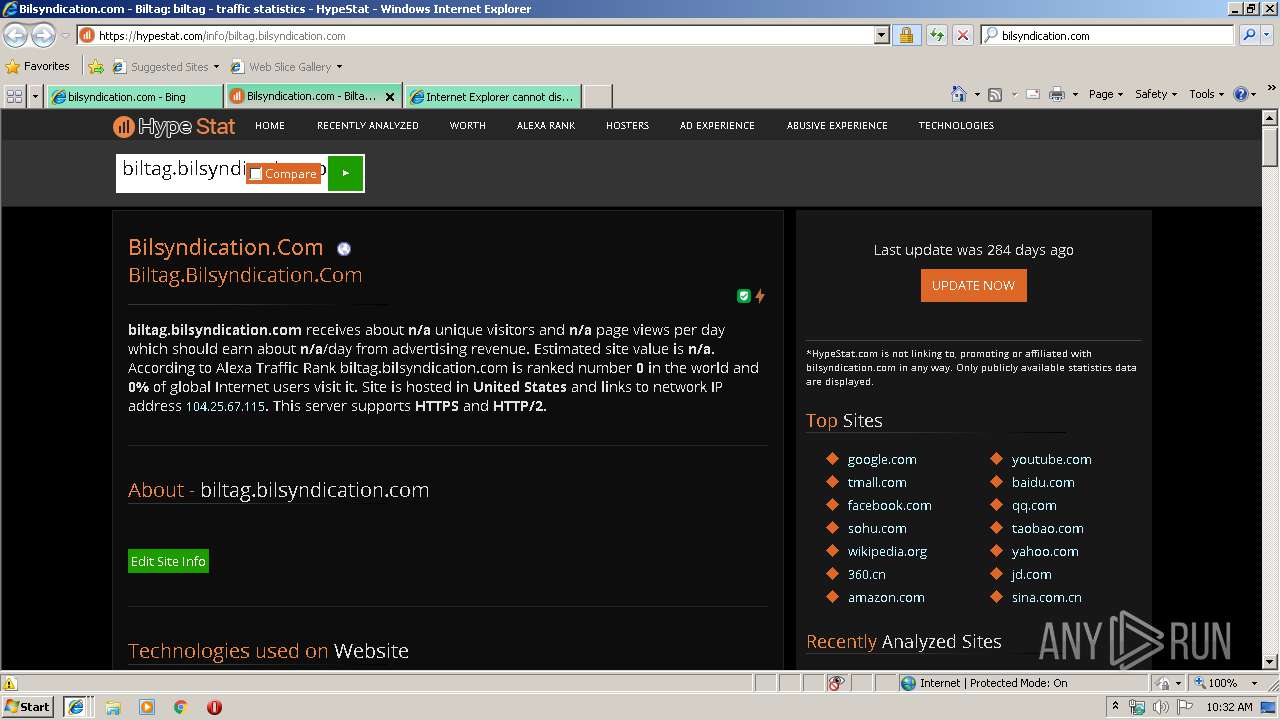The image size is (1280, 720).
Task: Open the AD EXPERIENCE menu item
Action: click(717, 126)
